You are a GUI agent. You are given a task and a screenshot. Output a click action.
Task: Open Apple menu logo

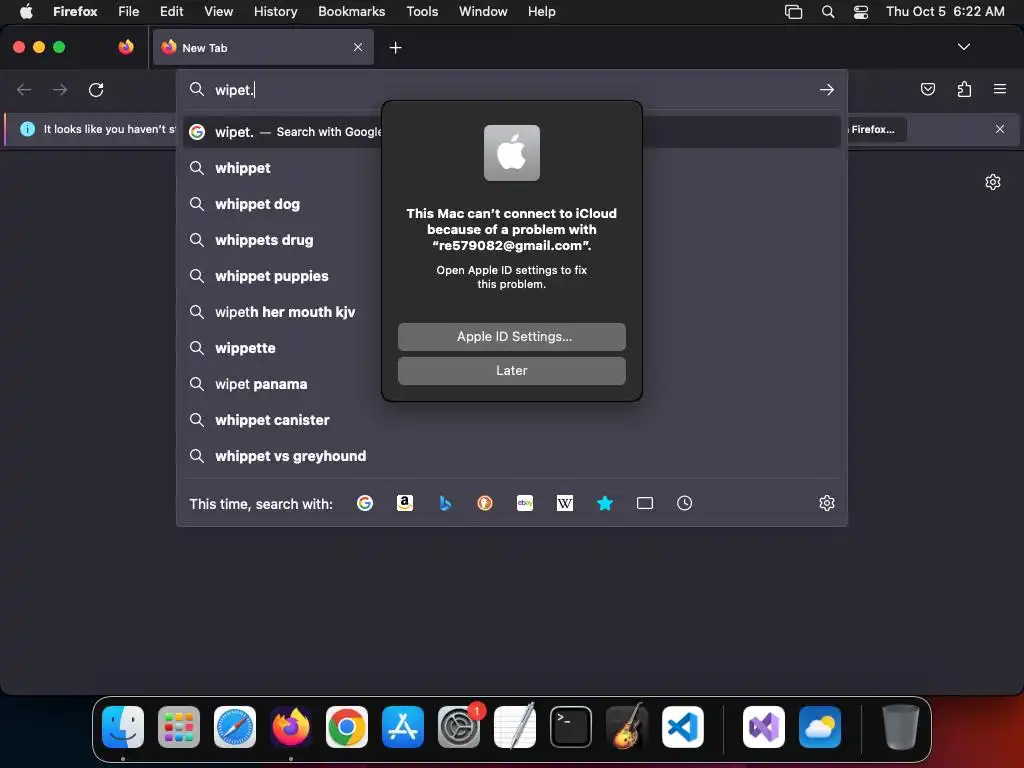(26, 11)
